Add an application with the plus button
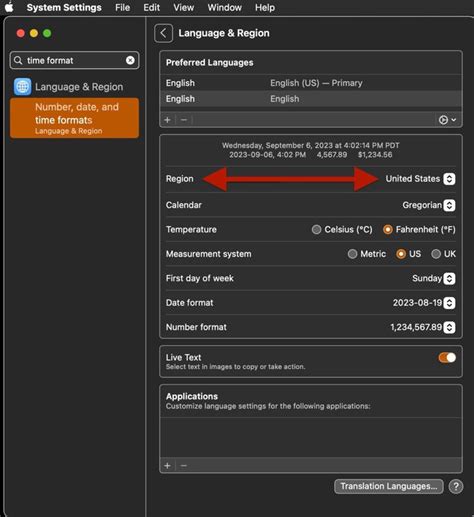Screen dimensions: 474x517 point(168,466)
